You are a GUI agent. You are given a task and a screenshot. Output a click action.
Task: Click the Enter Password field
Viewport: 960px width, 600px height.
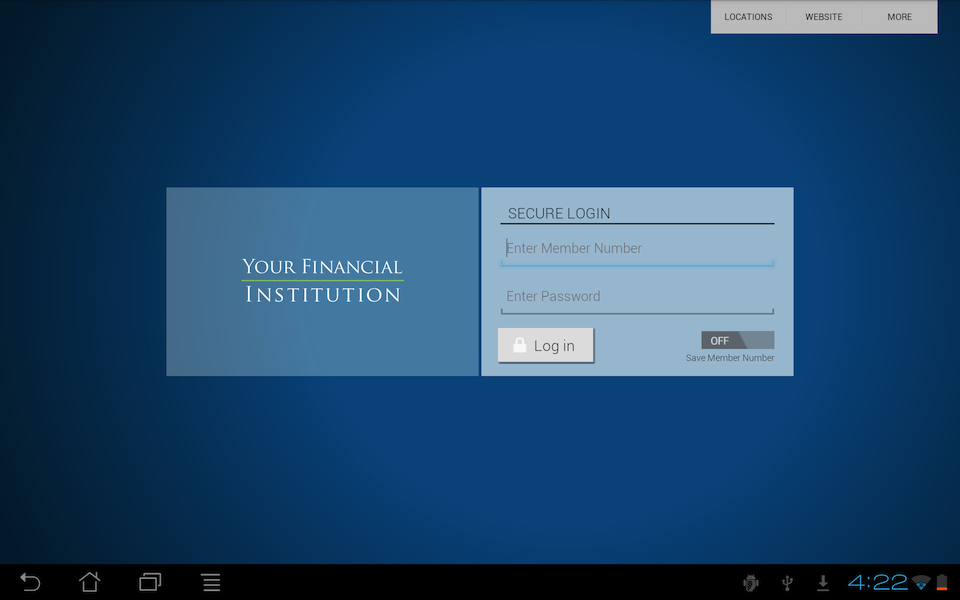tap(637, 296)
